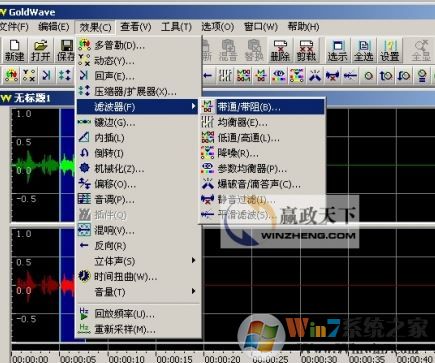Click the 无标题1 sound window title bar
This screenshot has width=435, height=363.
[x=37, y=98]
